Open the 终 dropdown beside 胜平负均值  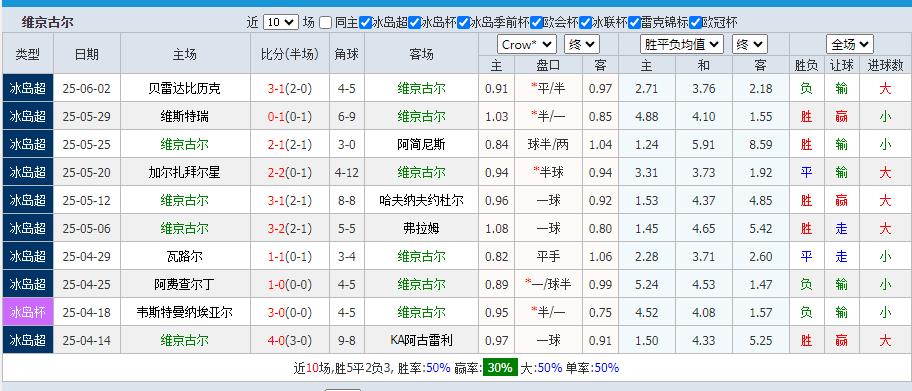click(750, 45)
